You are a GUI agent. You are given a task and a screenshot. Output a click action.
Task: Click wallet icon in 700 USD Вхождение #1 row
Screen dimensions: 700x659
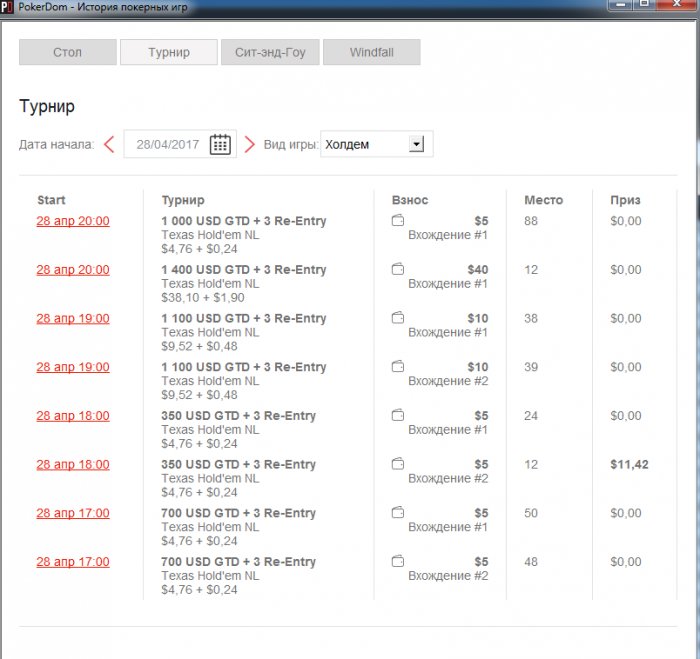(x=398, y=513)
